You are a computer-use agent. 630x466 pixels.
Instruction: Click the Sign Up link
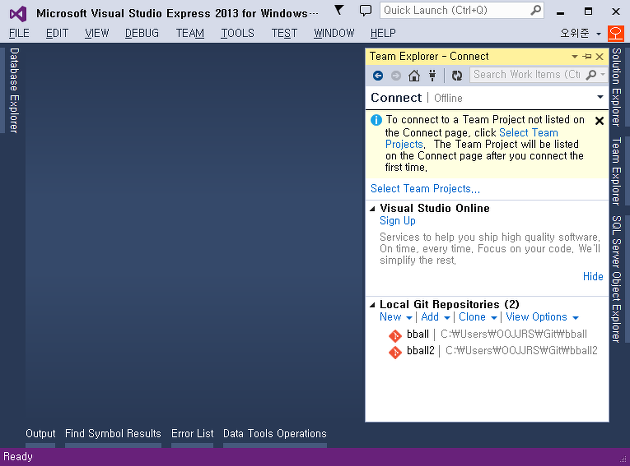coord(397,221)
